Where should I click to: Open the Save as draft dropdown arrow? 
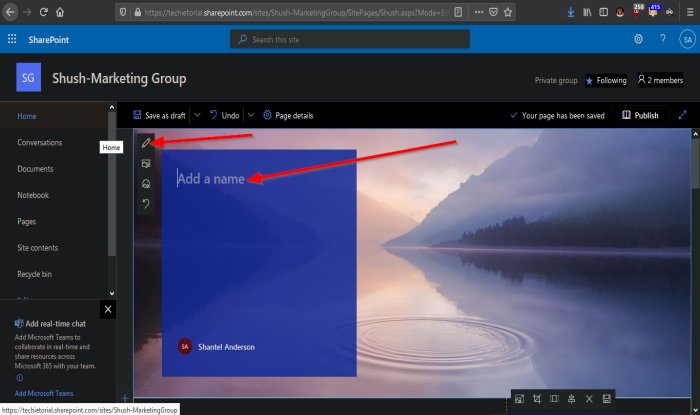coord(197,115)
